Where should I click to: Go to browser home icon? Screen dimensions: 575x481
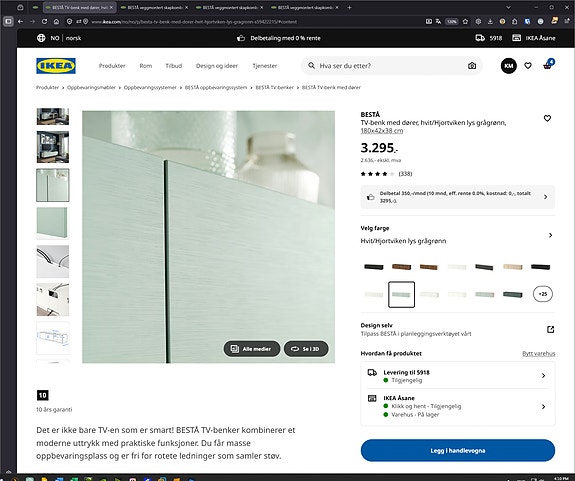point(56,22)
